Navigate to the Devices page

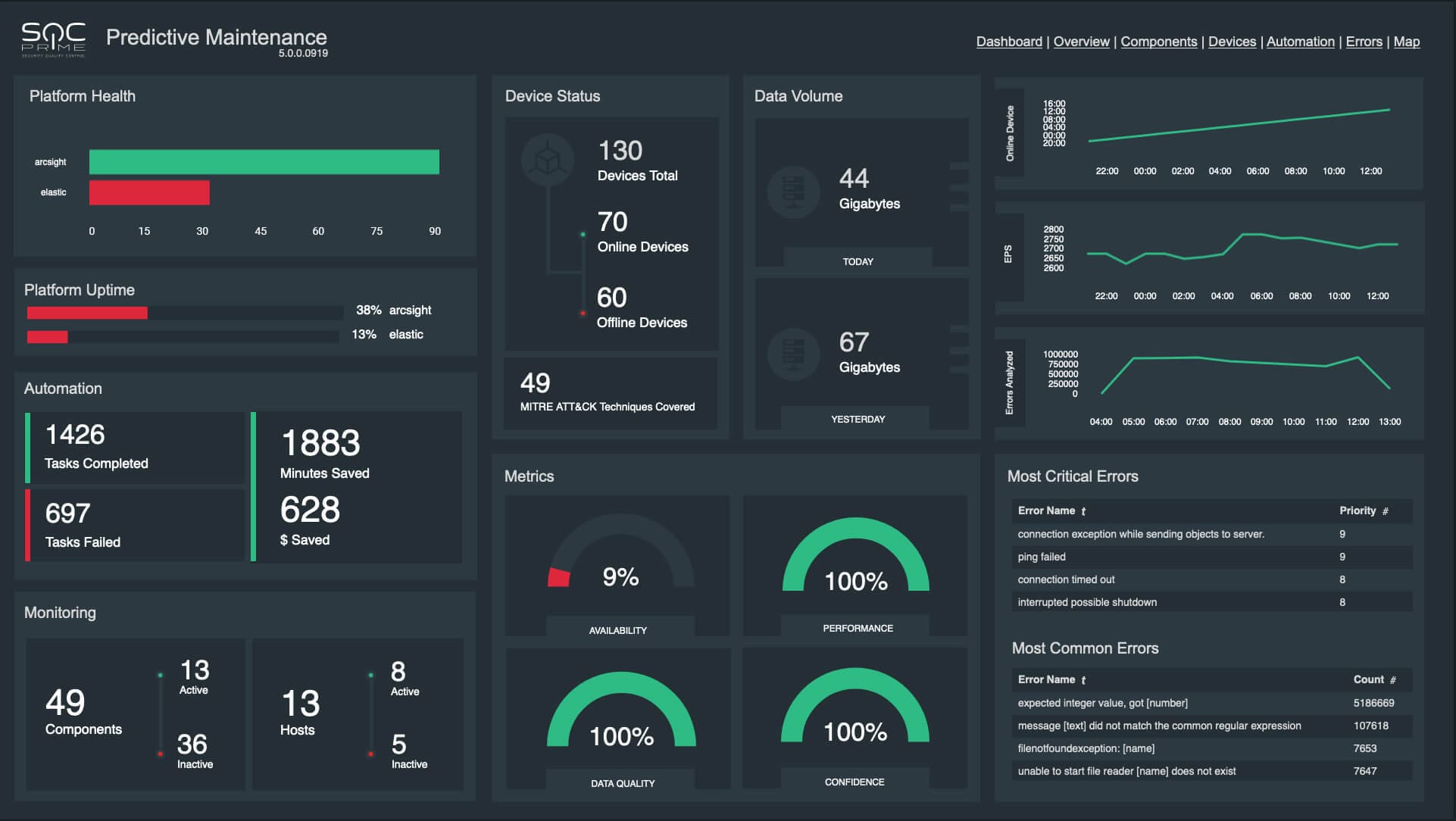pos(1232,42)
